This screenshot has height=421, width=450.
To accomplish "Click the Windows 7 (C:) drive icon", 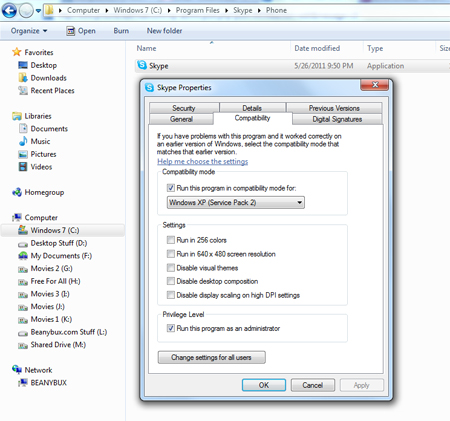I will (23, 230).
